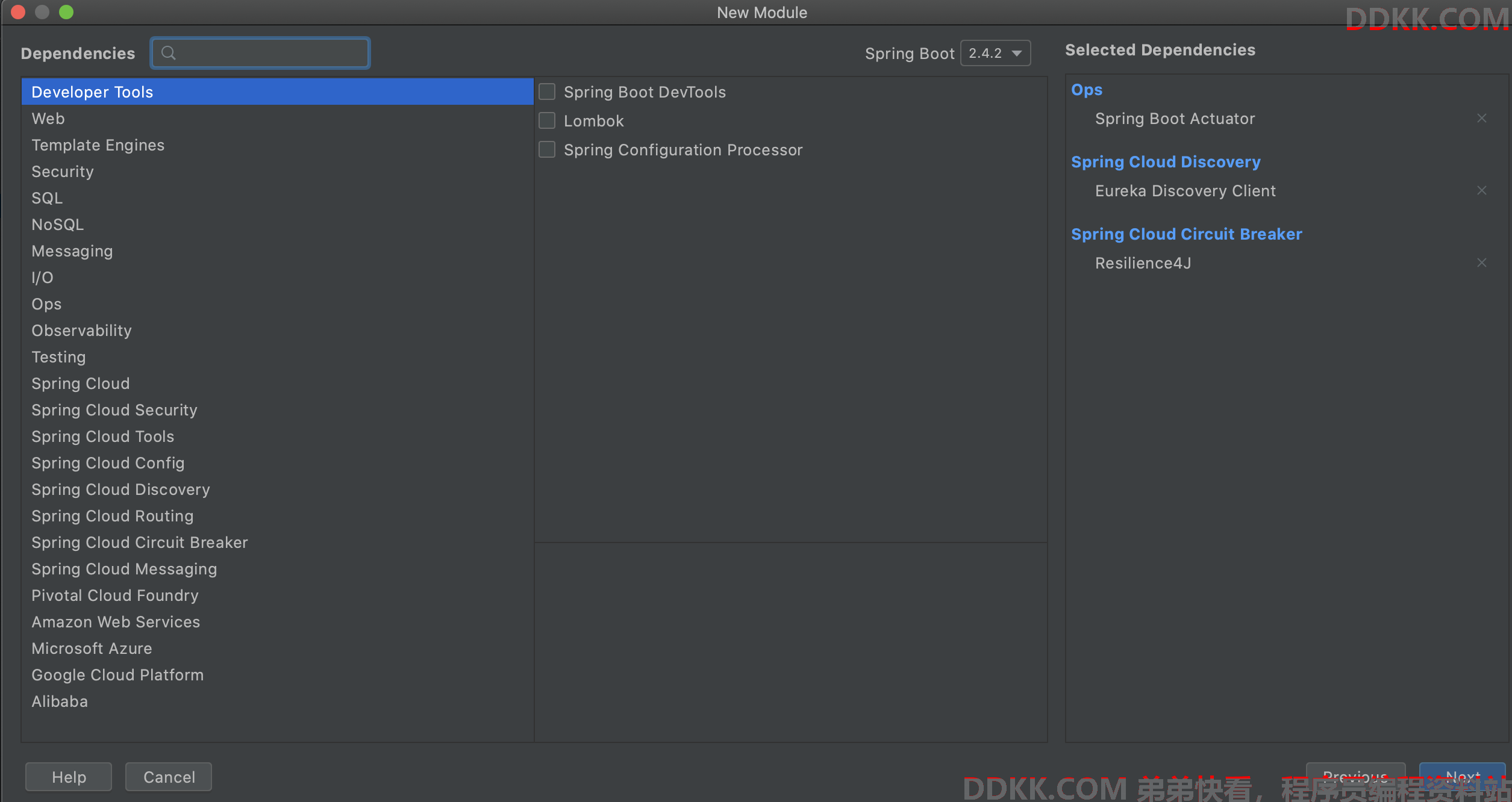This screenshot has width=1512, height=802.
Task: Select the Alibaba category
Action: (278, 701)
